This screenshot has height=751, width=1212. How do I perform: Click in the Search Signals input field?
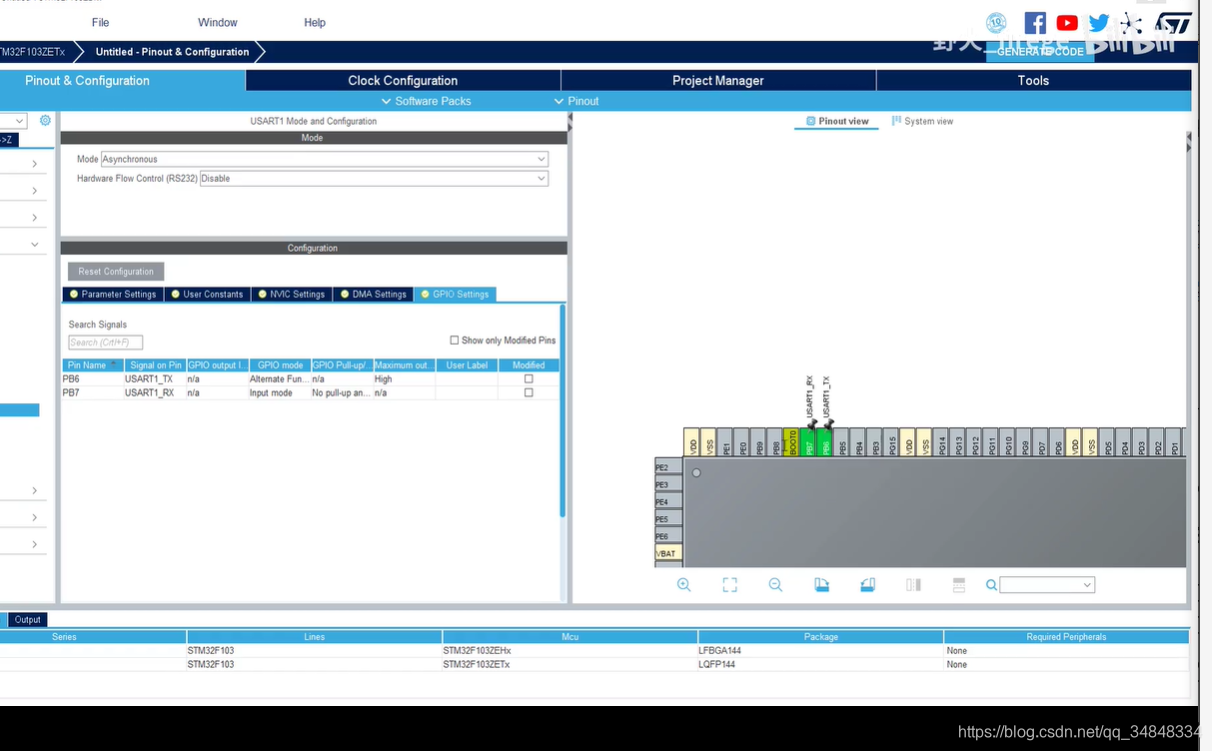point(105,342)
